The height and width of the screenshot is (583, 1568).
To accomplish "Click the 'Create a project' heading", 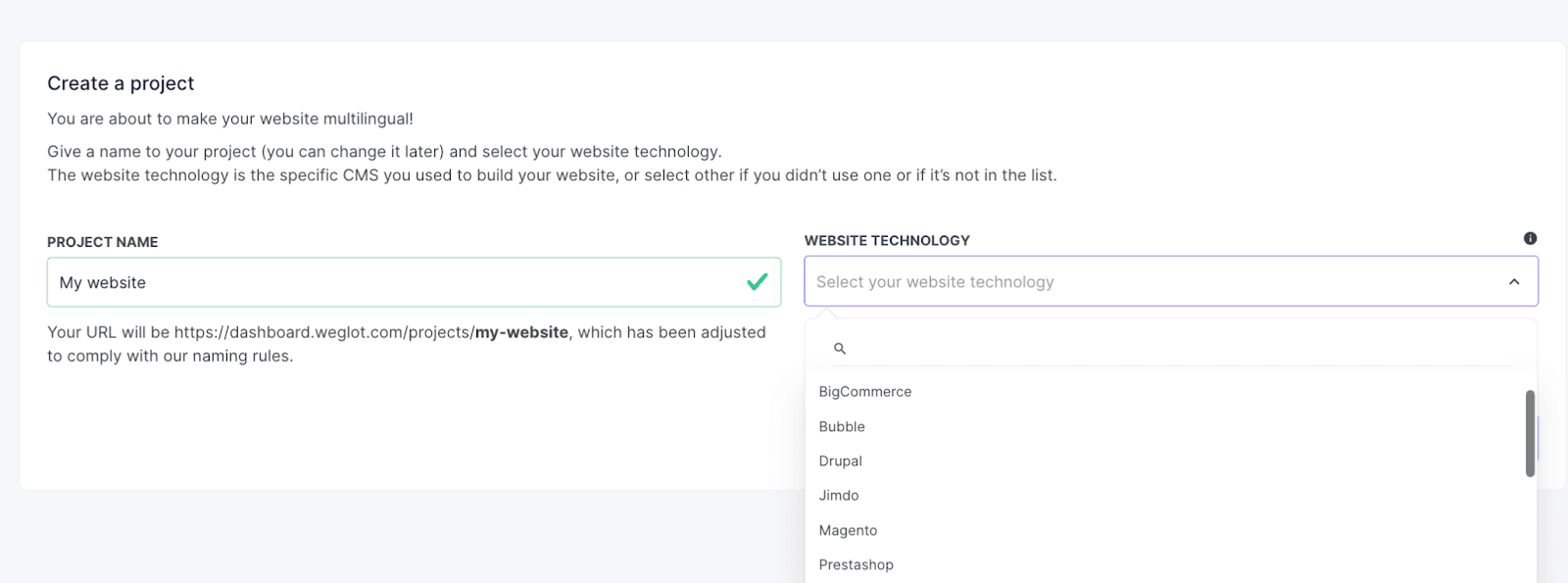I will tap(121, 83).
